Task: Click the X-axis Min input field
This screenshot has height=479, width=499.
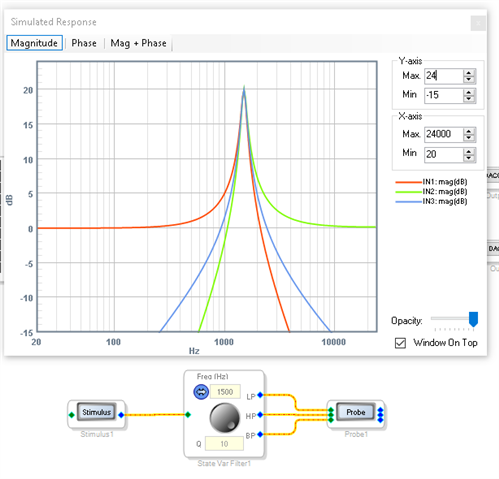Action: [443, 154]
